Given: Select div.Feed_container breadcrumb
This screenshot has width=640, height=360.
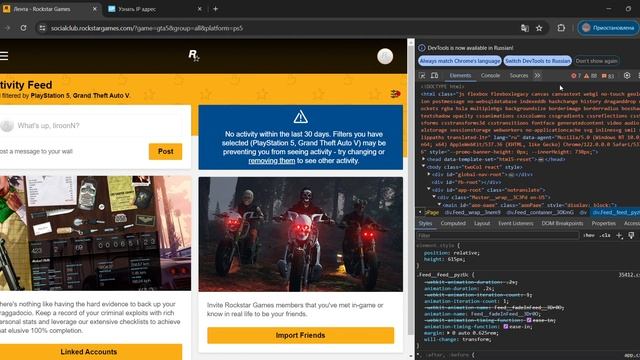Looking at the screenshot, I should click(540, 213).
